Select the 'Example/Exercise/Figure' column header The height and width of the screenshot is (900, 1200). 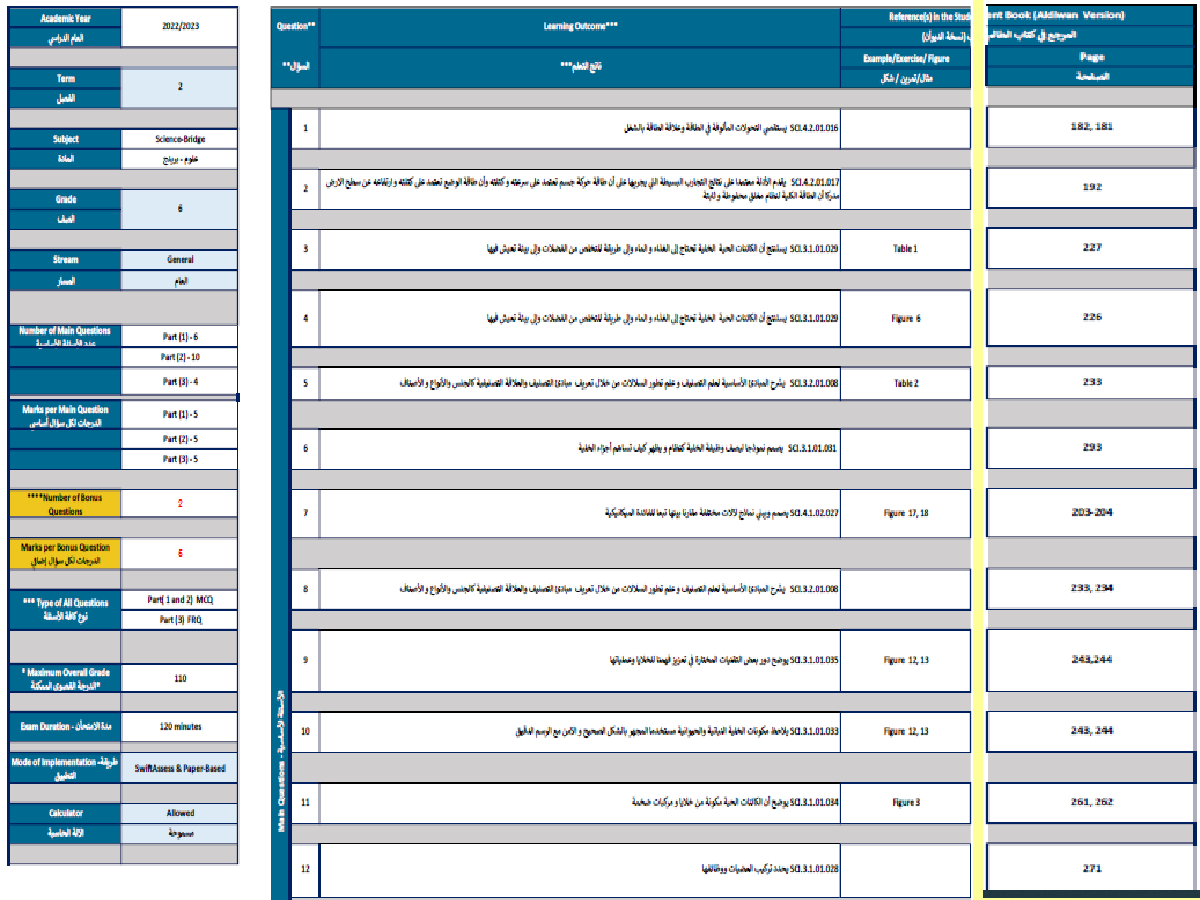[905, 59]
